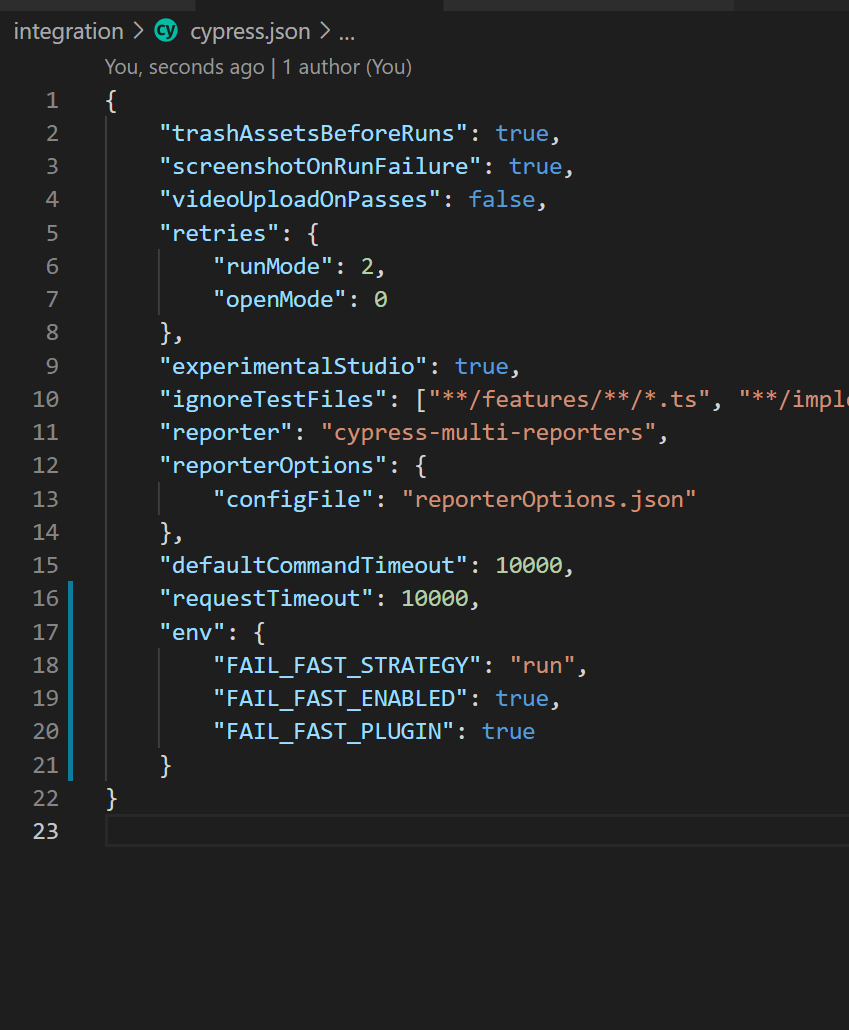Viewport: 849px width, 1030px height.
Task: Click the "reporter" key on line 11
Action: pyautogui.click(x=226, y=432)
